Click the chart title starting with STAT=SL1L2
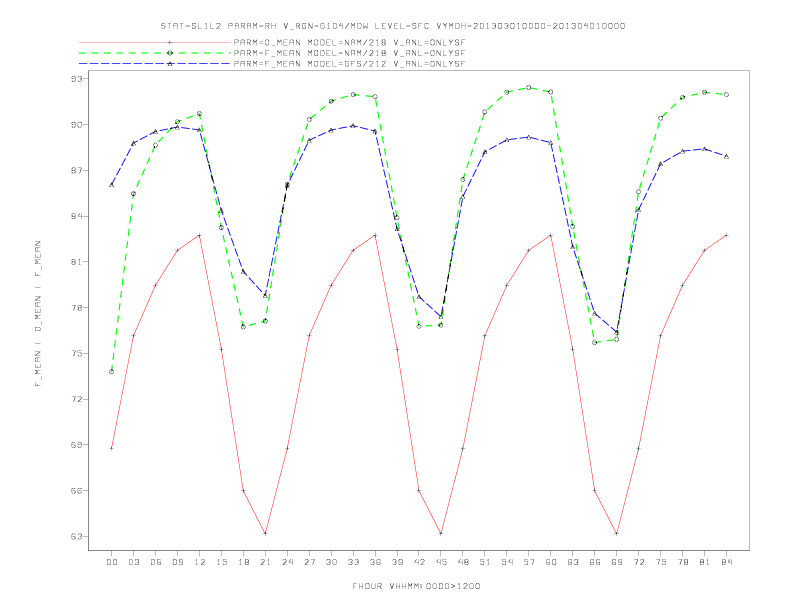 tap(393, 26)
